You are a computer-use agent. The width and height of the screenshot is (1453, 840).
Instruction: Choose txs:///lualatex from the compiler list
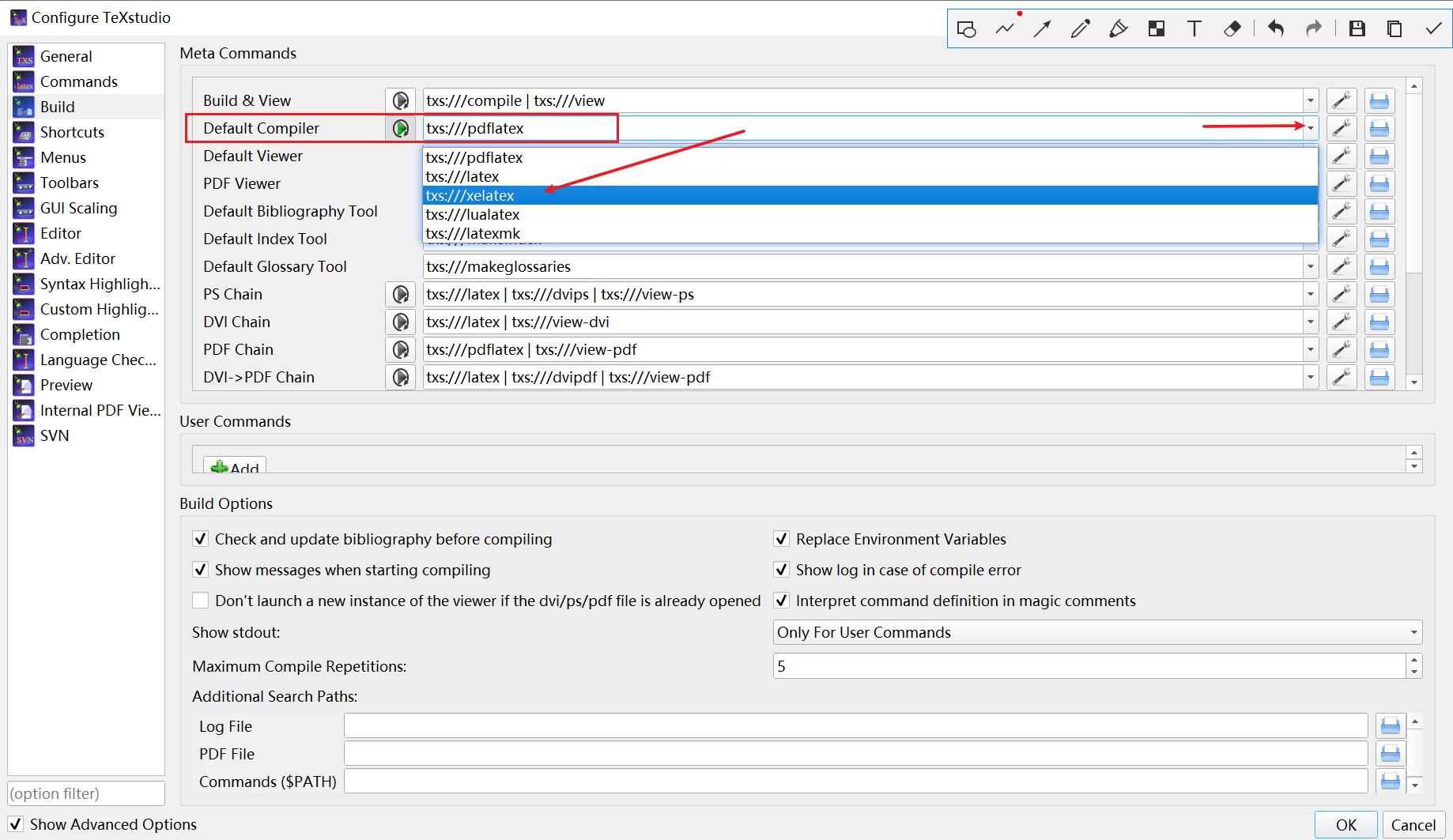[870, 214]
